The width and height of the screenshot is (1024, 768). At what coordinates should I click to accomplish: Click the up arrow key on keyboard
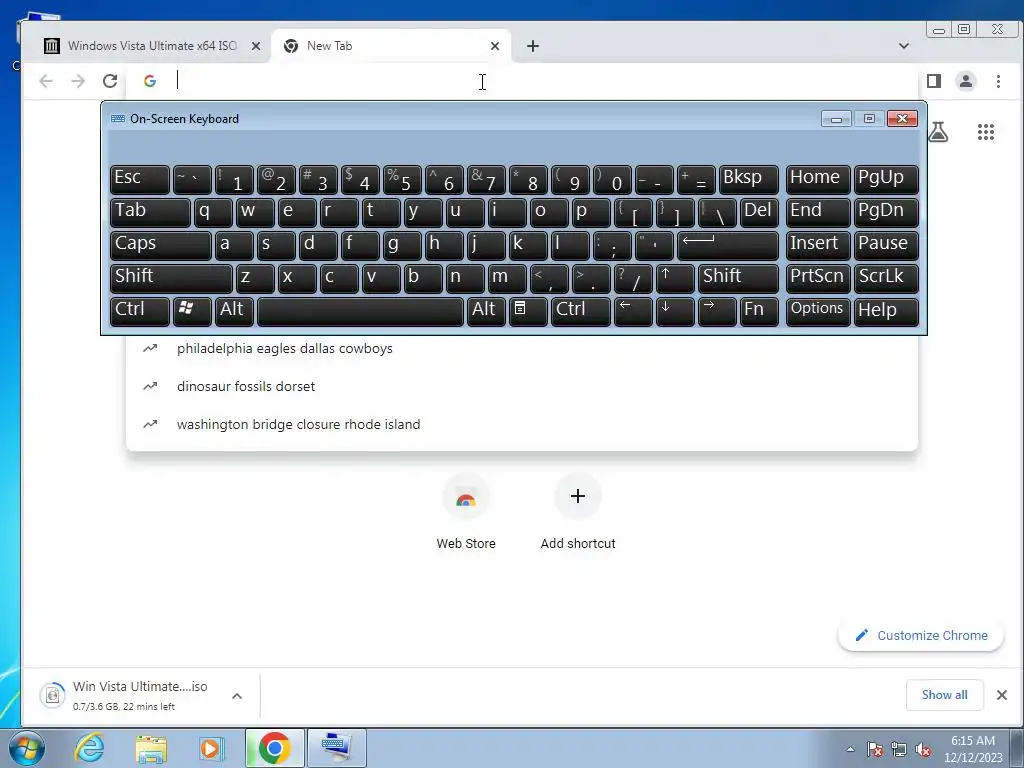(675, 278)
